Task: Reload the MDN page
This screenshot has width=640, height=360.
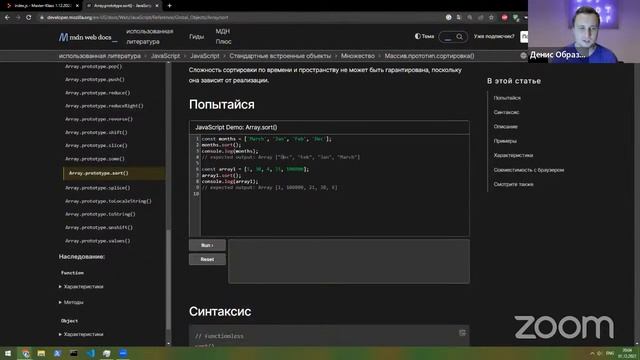Action: 29,18
